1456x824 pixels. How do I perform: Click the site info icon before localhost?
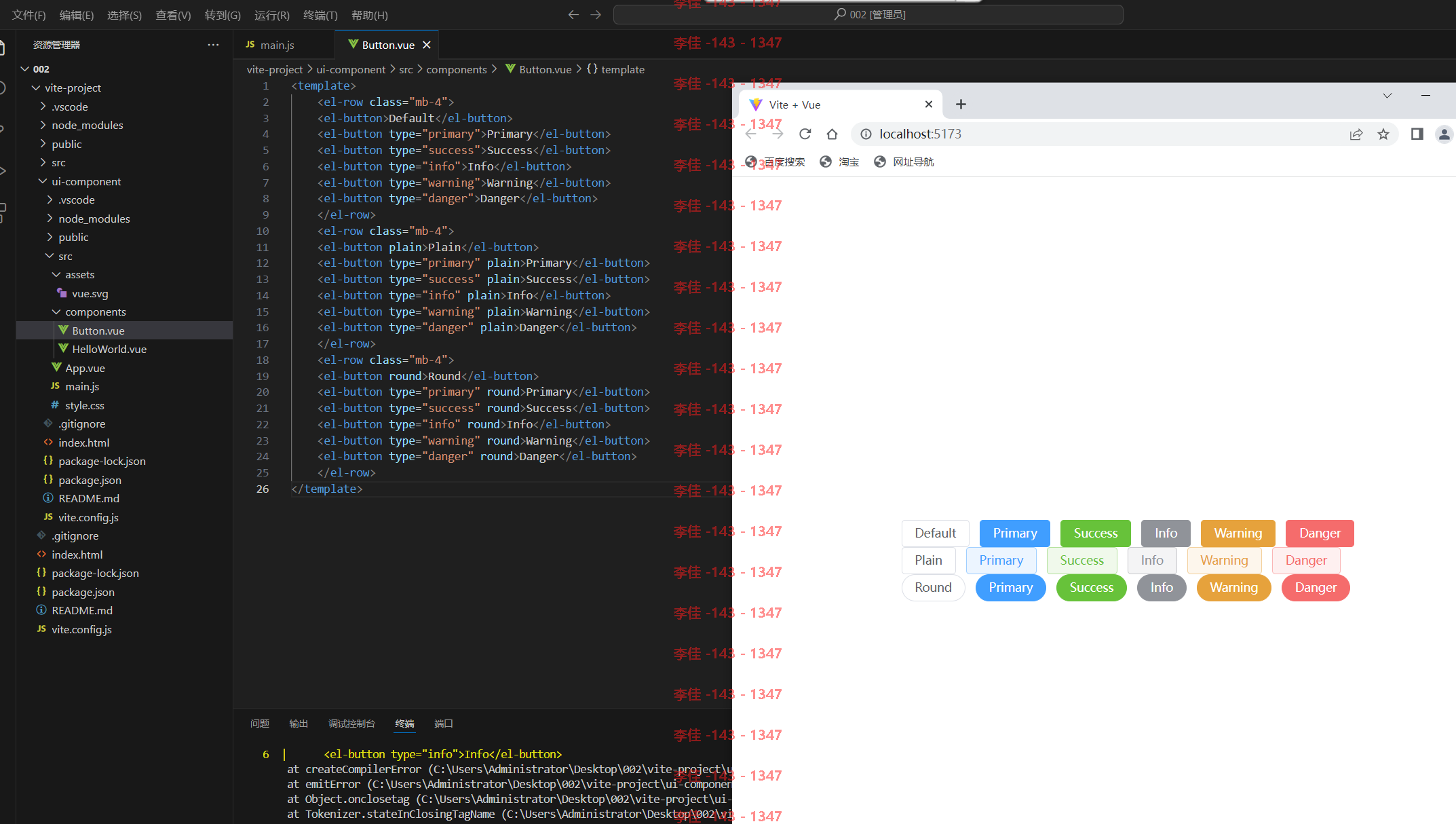[x=866, y=134]
